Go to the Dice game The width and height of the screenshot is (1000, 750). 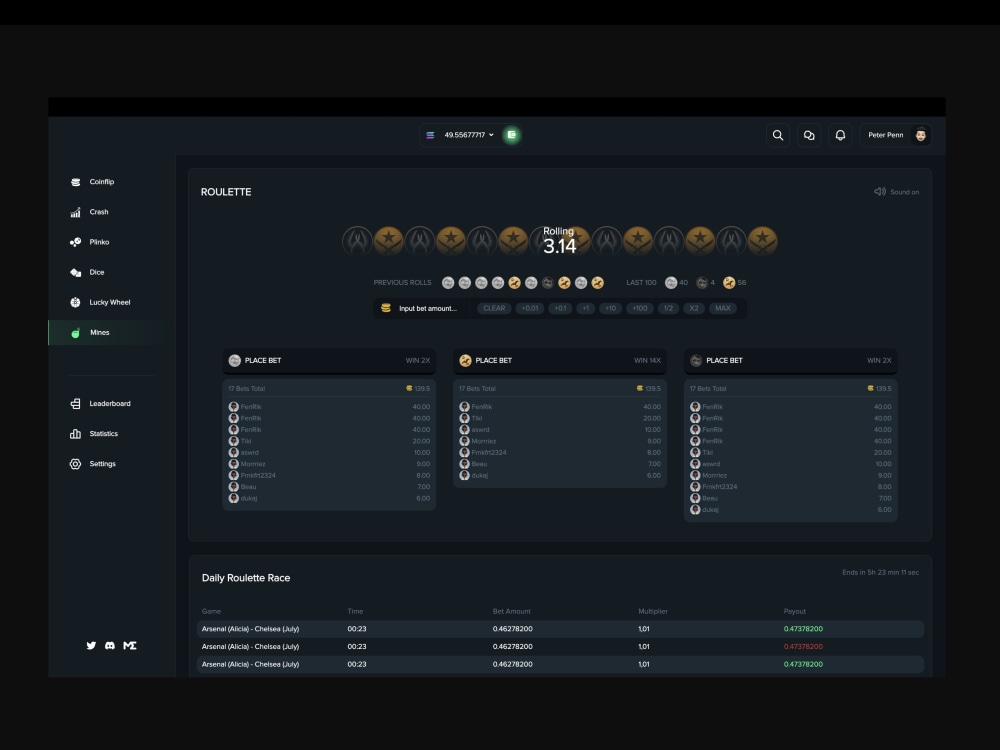pos(96,272)
